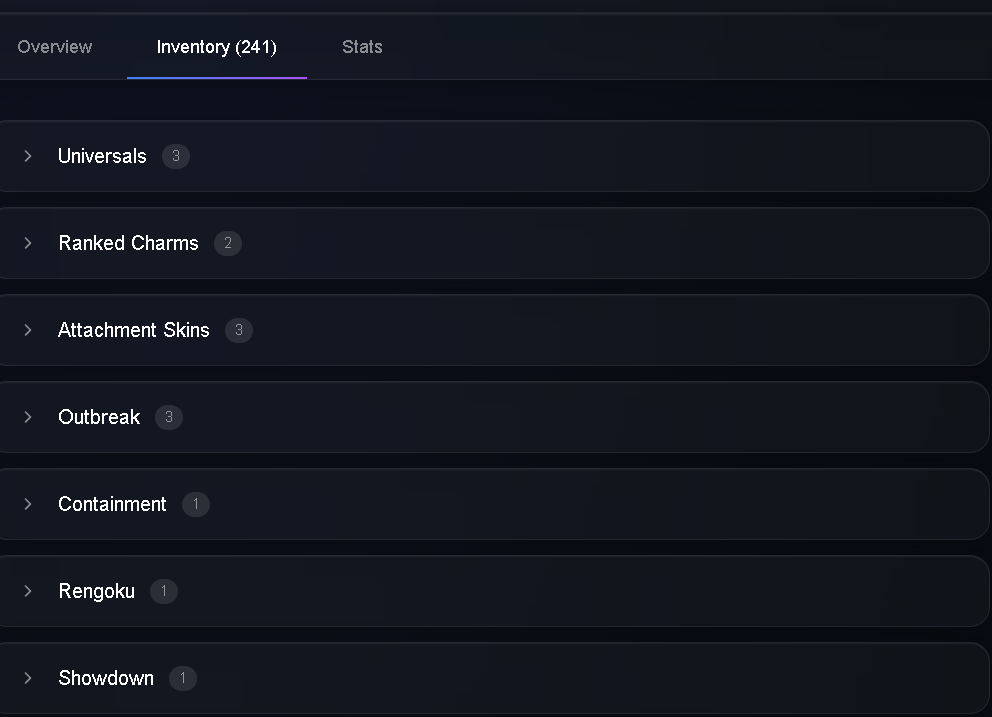Click the Containment category title

coord(112,504)
